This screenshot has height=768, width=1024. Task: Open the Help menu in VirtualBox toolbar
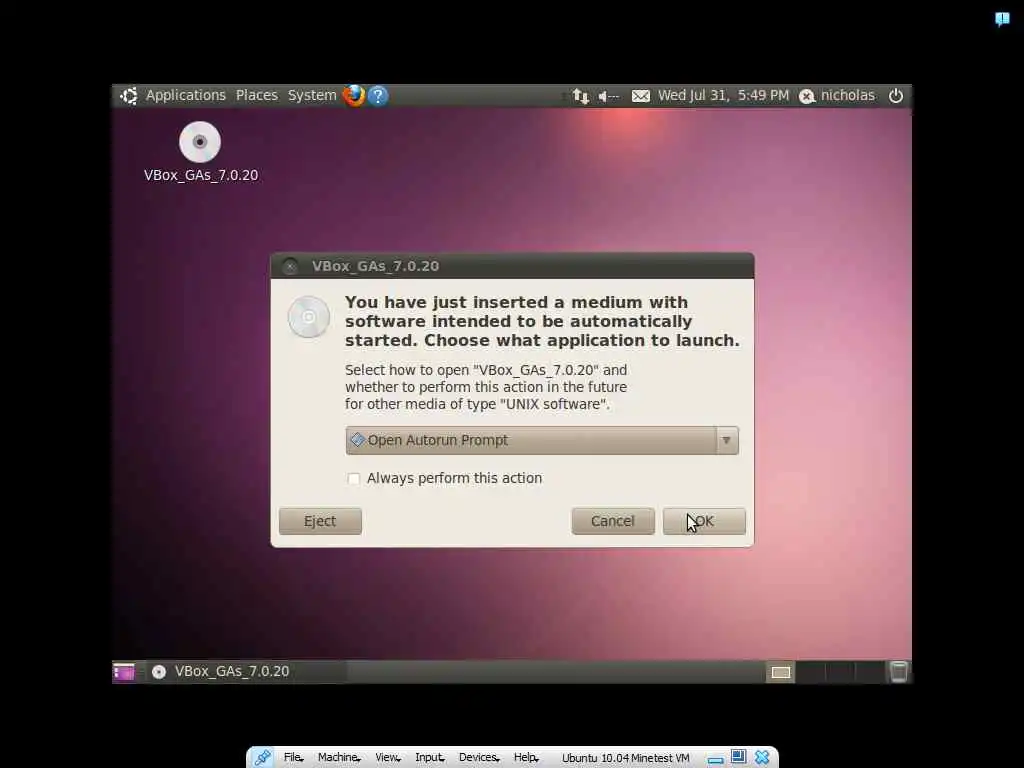click(526, 758)
